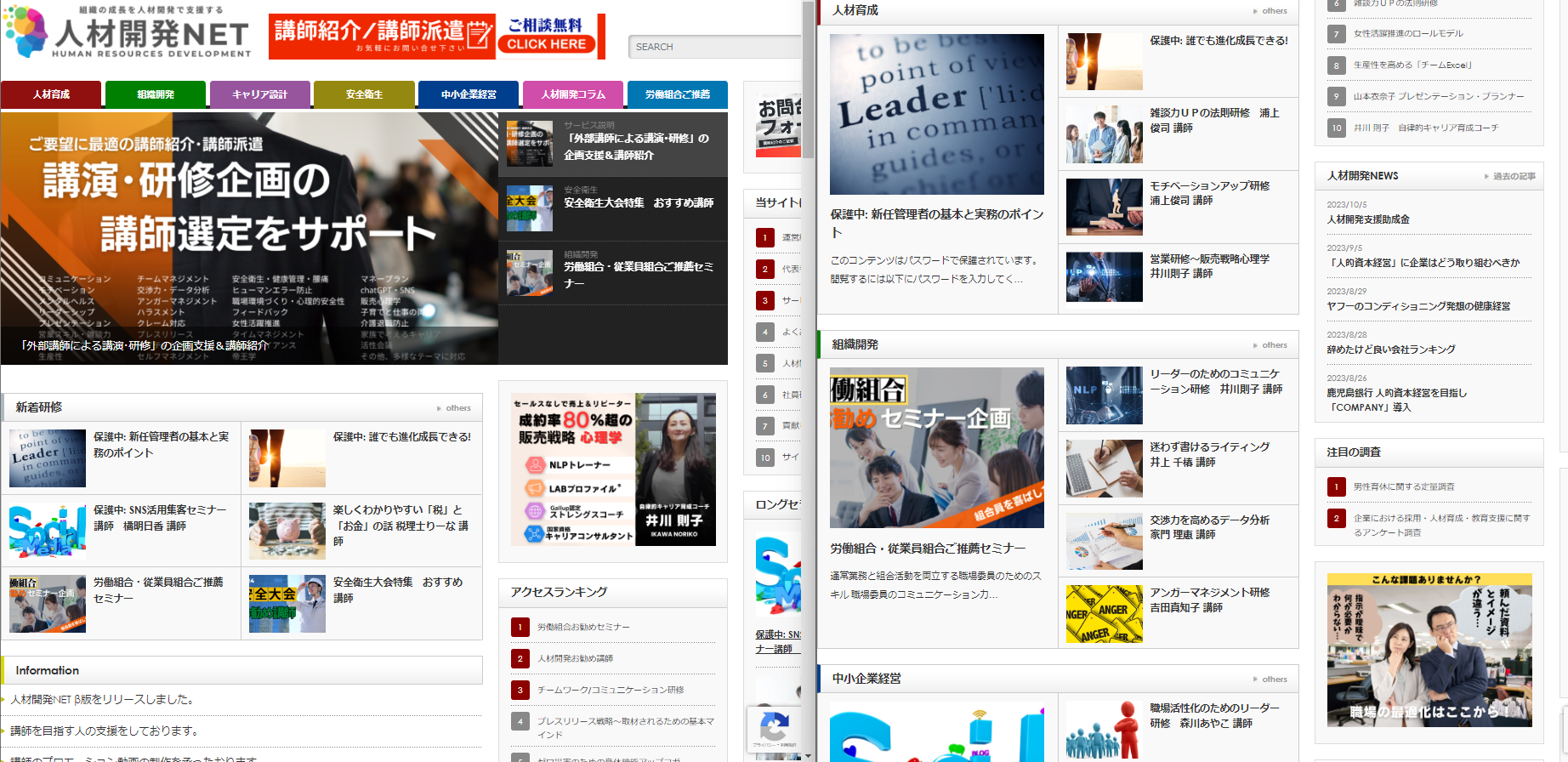Open 雑談力UPの法則研修 浦上俊司 講師
This screenshot has height=762, width=1568.
1214,120
